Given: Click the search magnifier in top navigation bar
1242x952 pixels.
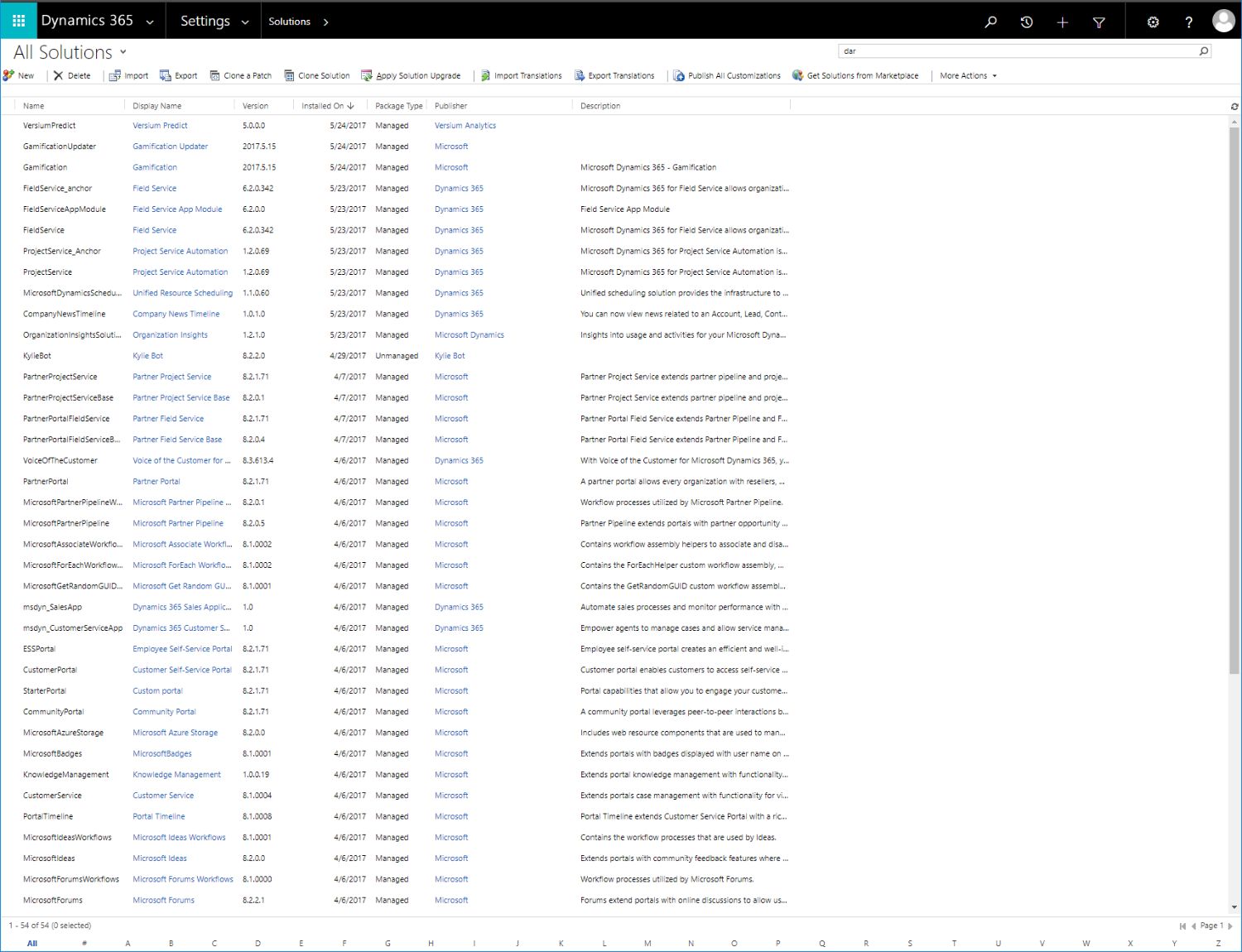Looking at the screenshot, I should pos(990,22).
